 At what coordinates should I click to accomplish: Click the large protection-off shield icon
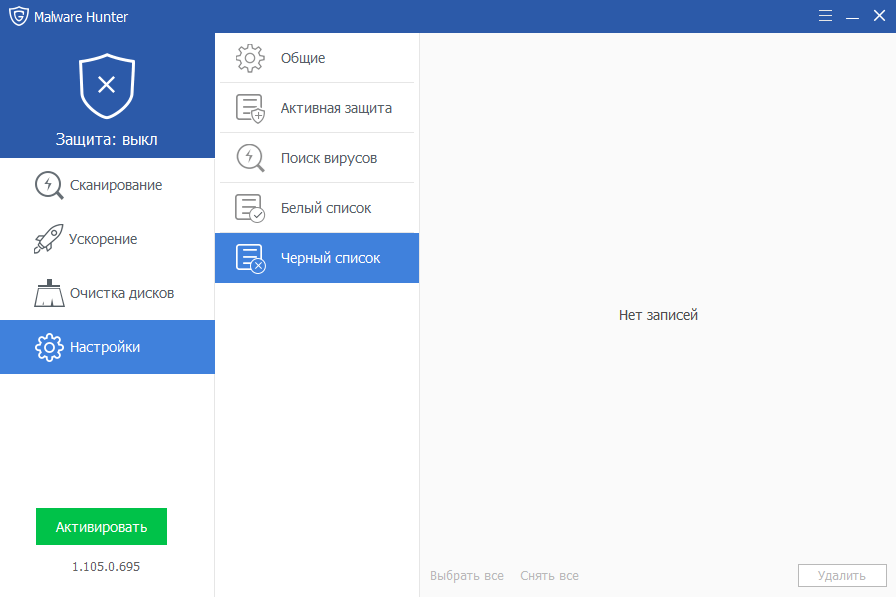107,86
